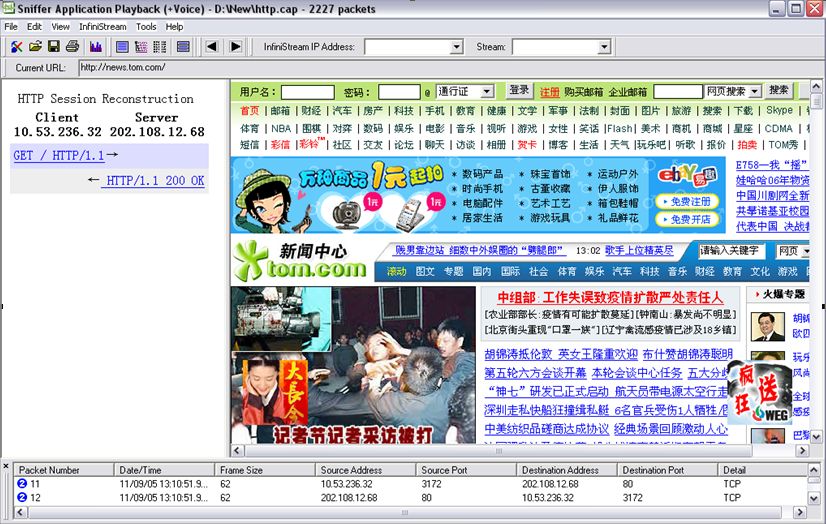The height and width of the screenshot is (524, 826).
Task: Print using the printer toolbar icon
Action: 73,47
